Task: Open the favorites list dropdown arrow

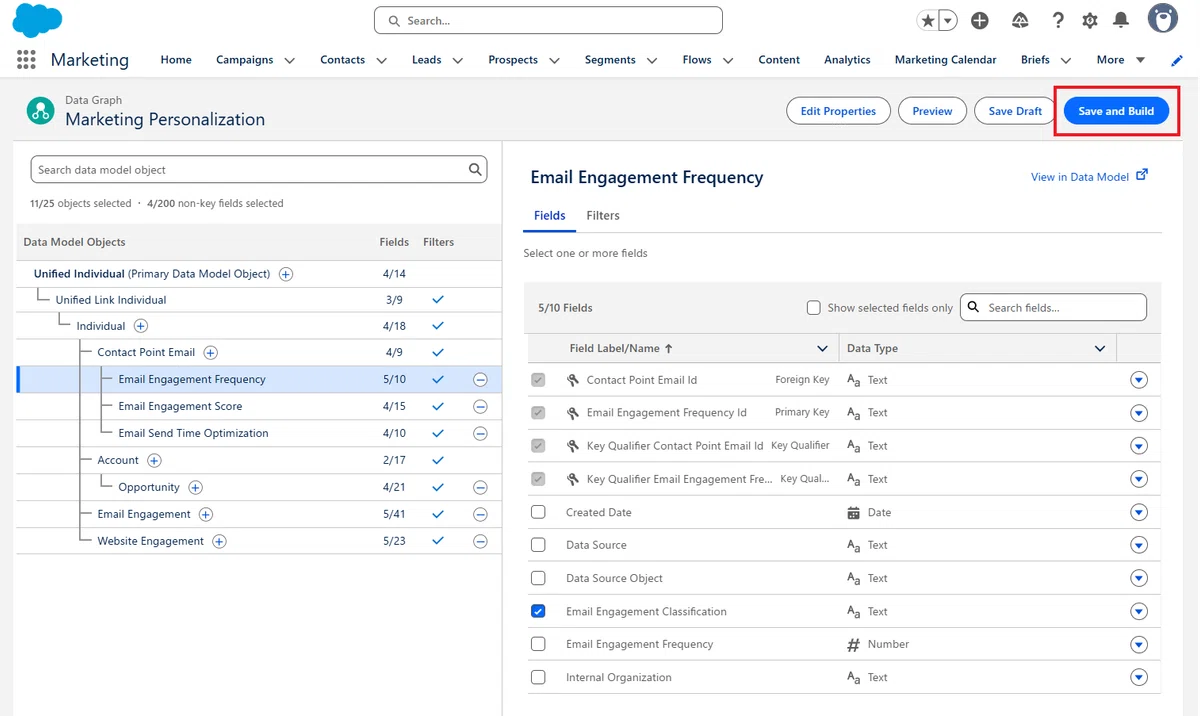Action: pyautogui.click(x=948, y=20)
